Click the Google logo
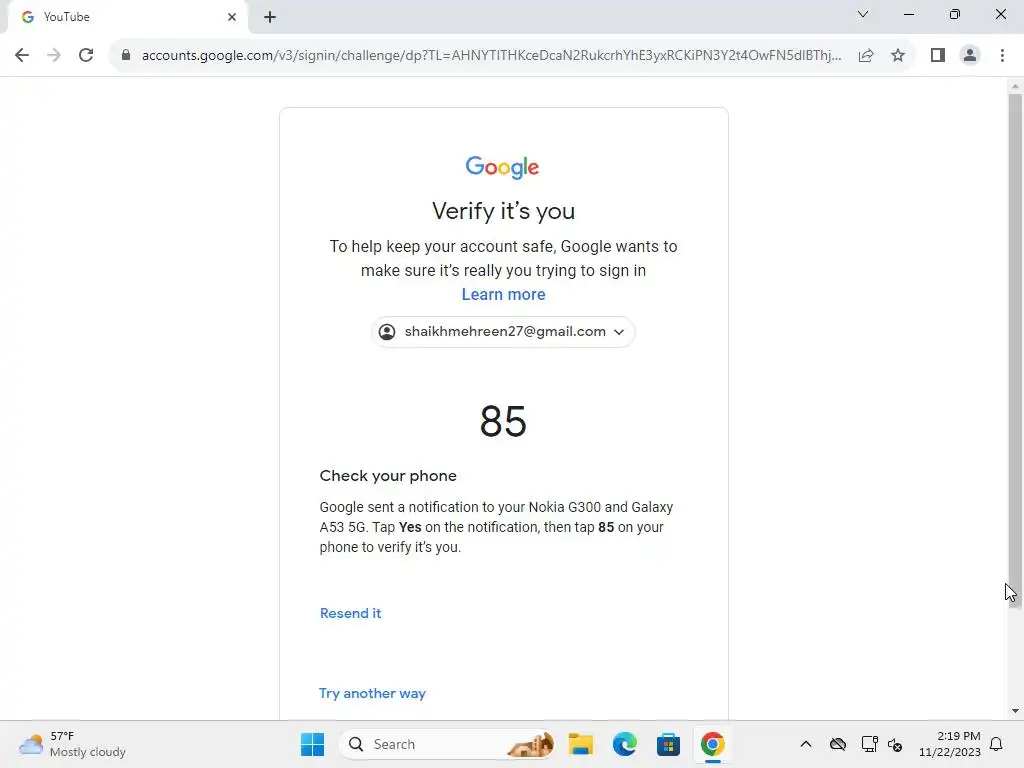The height and width of the screenshot is (768, 1024). (x=502, y=167)
